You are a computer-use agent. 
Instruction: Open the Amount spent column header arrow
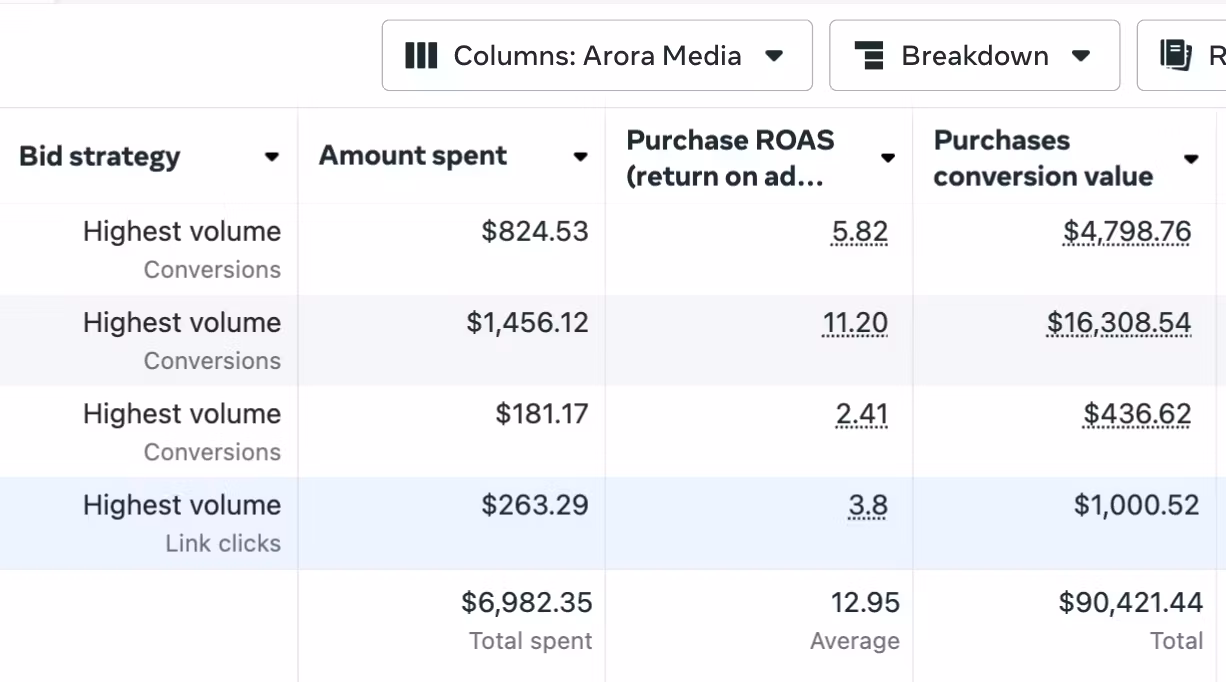click(x=580, y=157)
